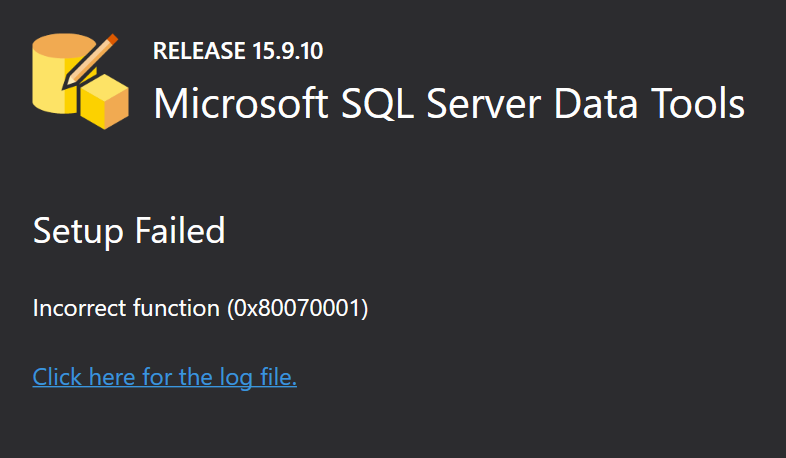This screenshot has height=458, width=786.
Task: Select the Setup Failed heading
Action: pyautogui.click(x=129, y=231)
